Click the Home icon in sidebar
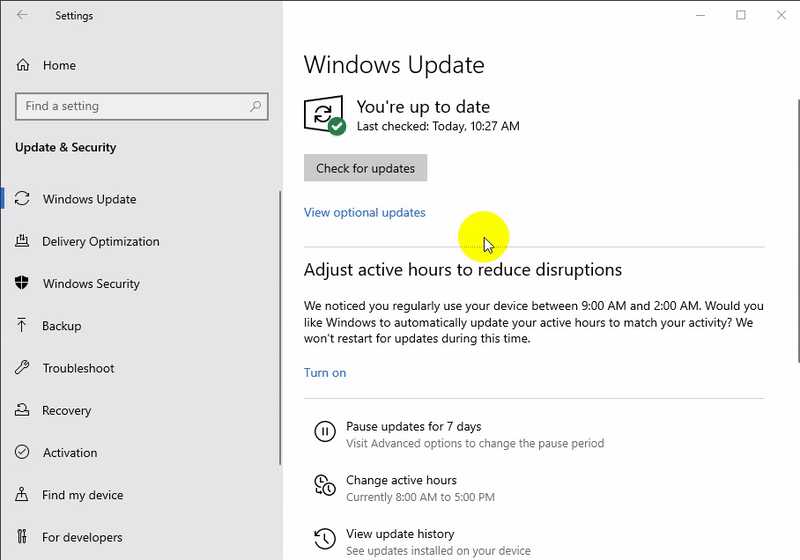The width and height of the screenshot is (800, 560). [x=22, y=65]
